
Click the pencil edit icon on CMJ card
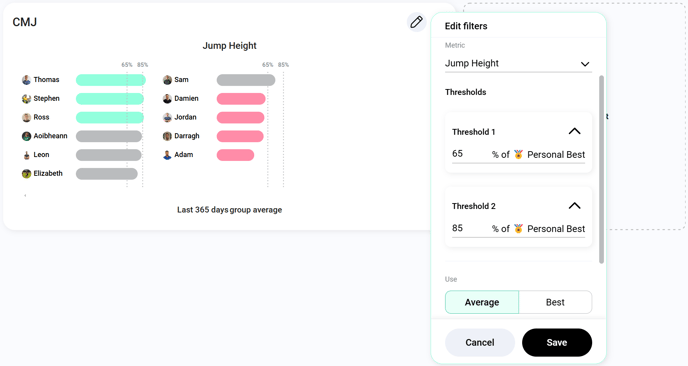point(416,22)
